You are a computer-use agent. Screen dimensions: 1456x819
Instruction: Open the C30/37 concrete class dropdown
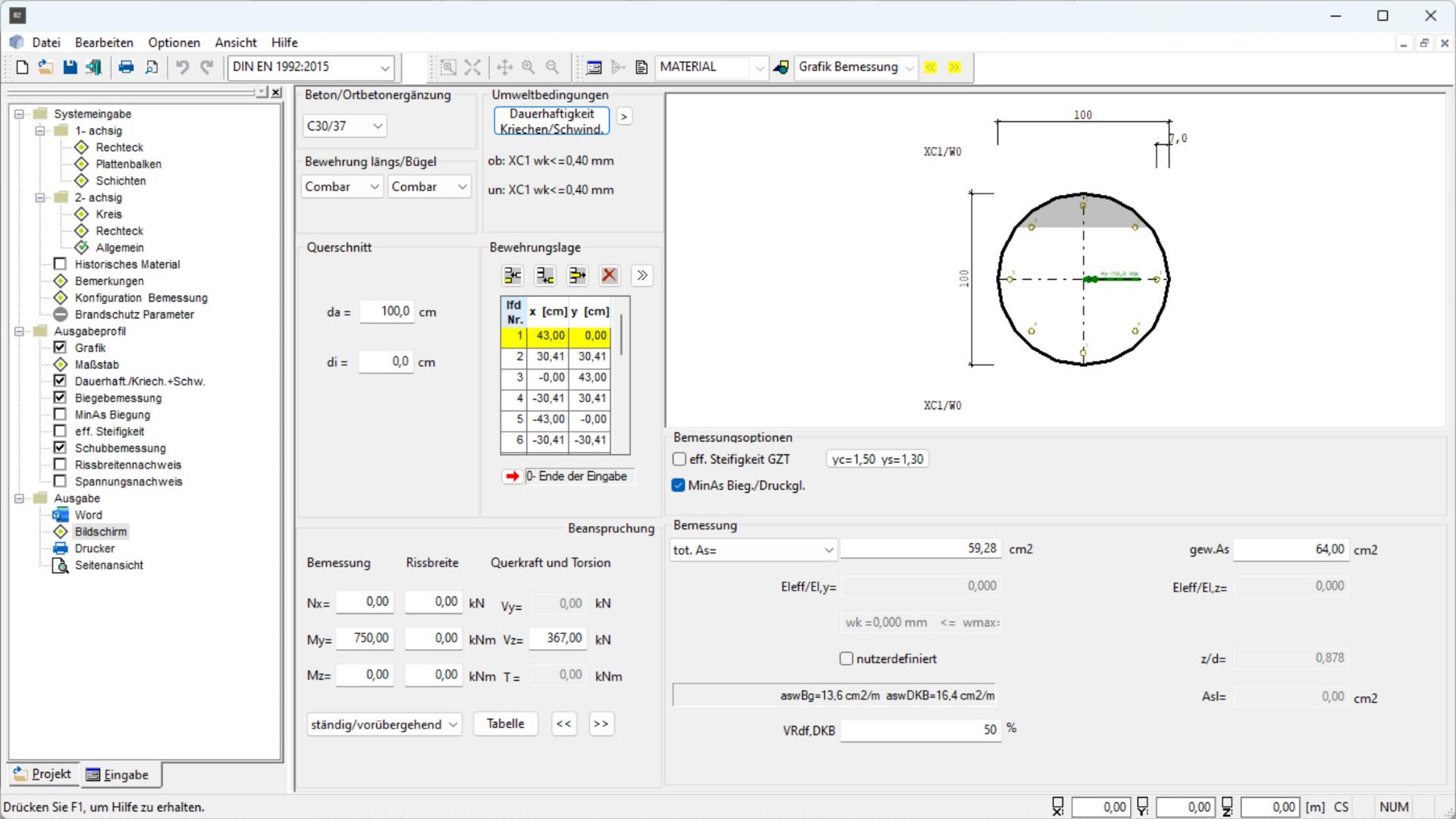click(x=345, y=126)
